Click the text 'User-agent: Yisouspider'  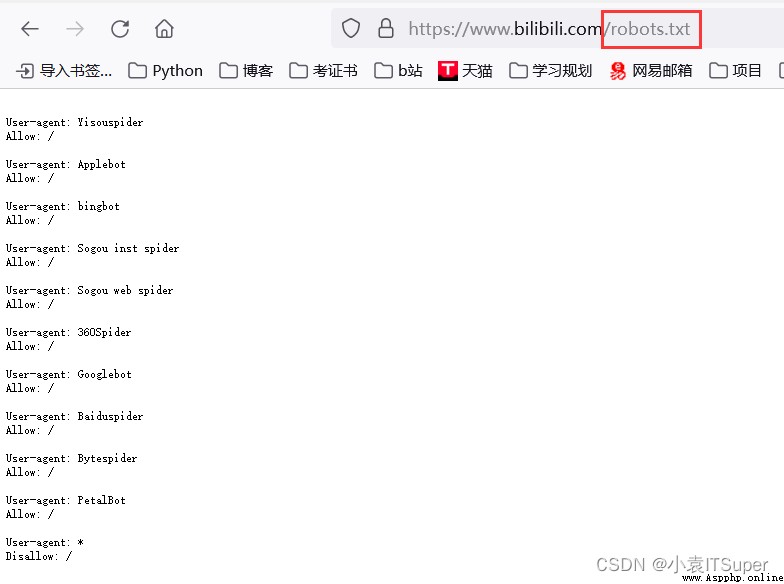click(74, 122)
